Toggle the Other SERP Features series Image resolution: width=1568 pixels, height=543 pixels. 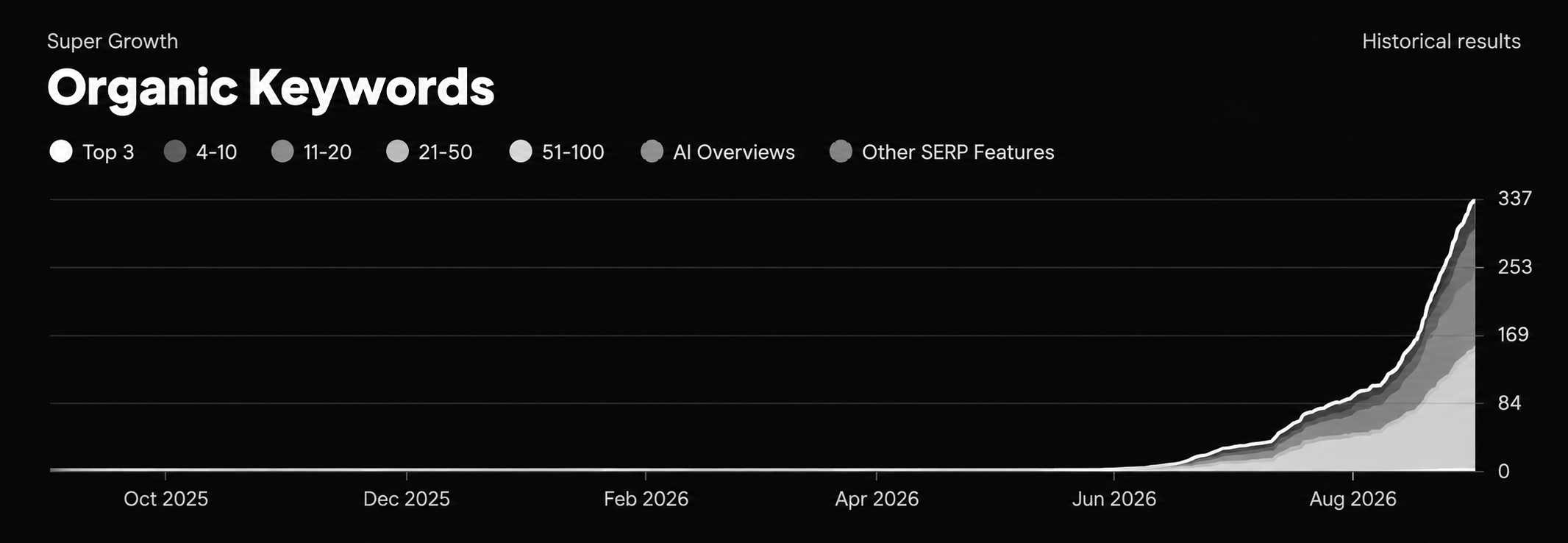pos(941,152)
